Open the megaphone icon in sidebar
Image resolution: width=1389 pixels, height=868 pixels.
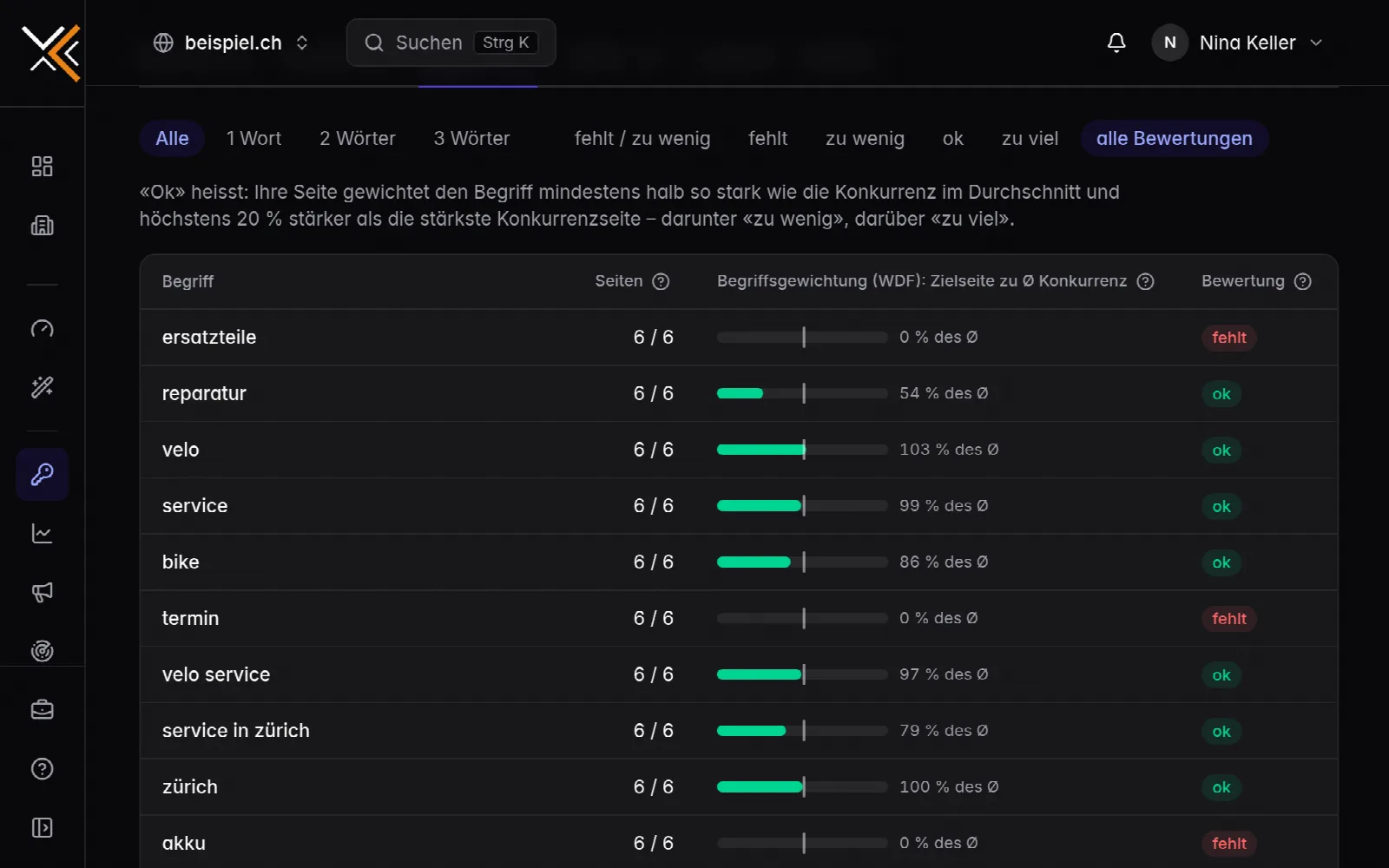[x=42, y=592]
